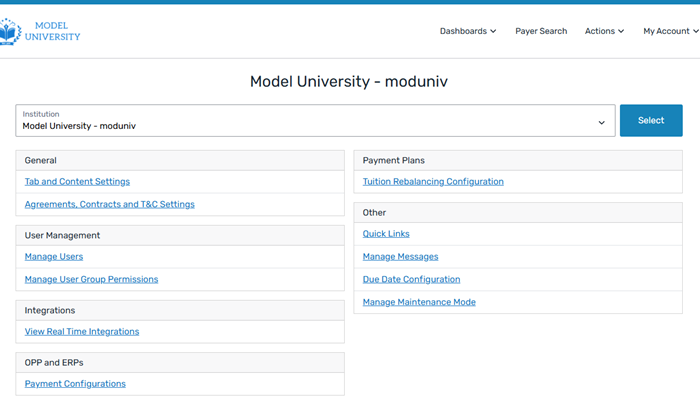This screenshot has height=400, width=700.
Task: Open the Dashboards dropdown menu
Action: [x=467, y=31]
